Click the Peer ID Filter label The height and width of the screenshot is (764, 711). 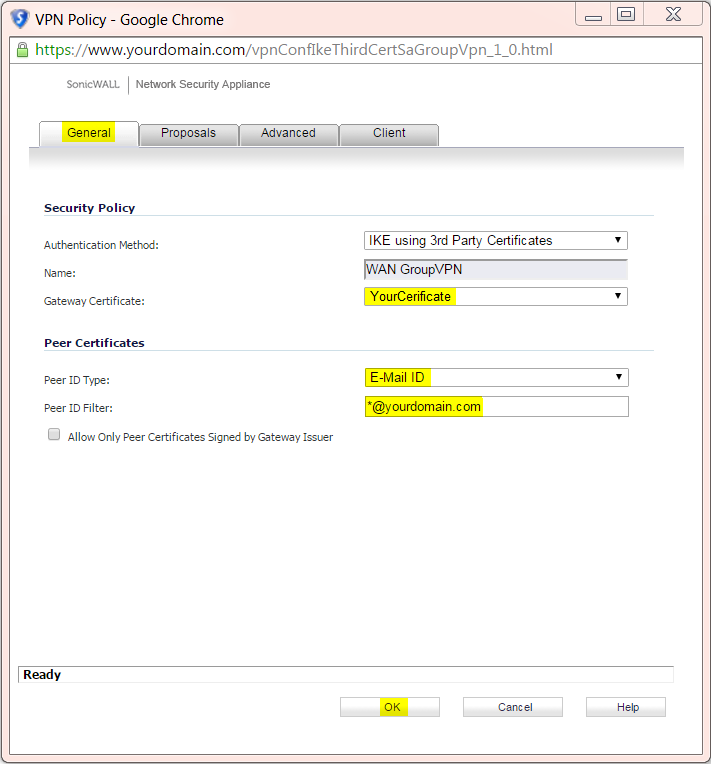pyautogui.click(x=78, y=408)
